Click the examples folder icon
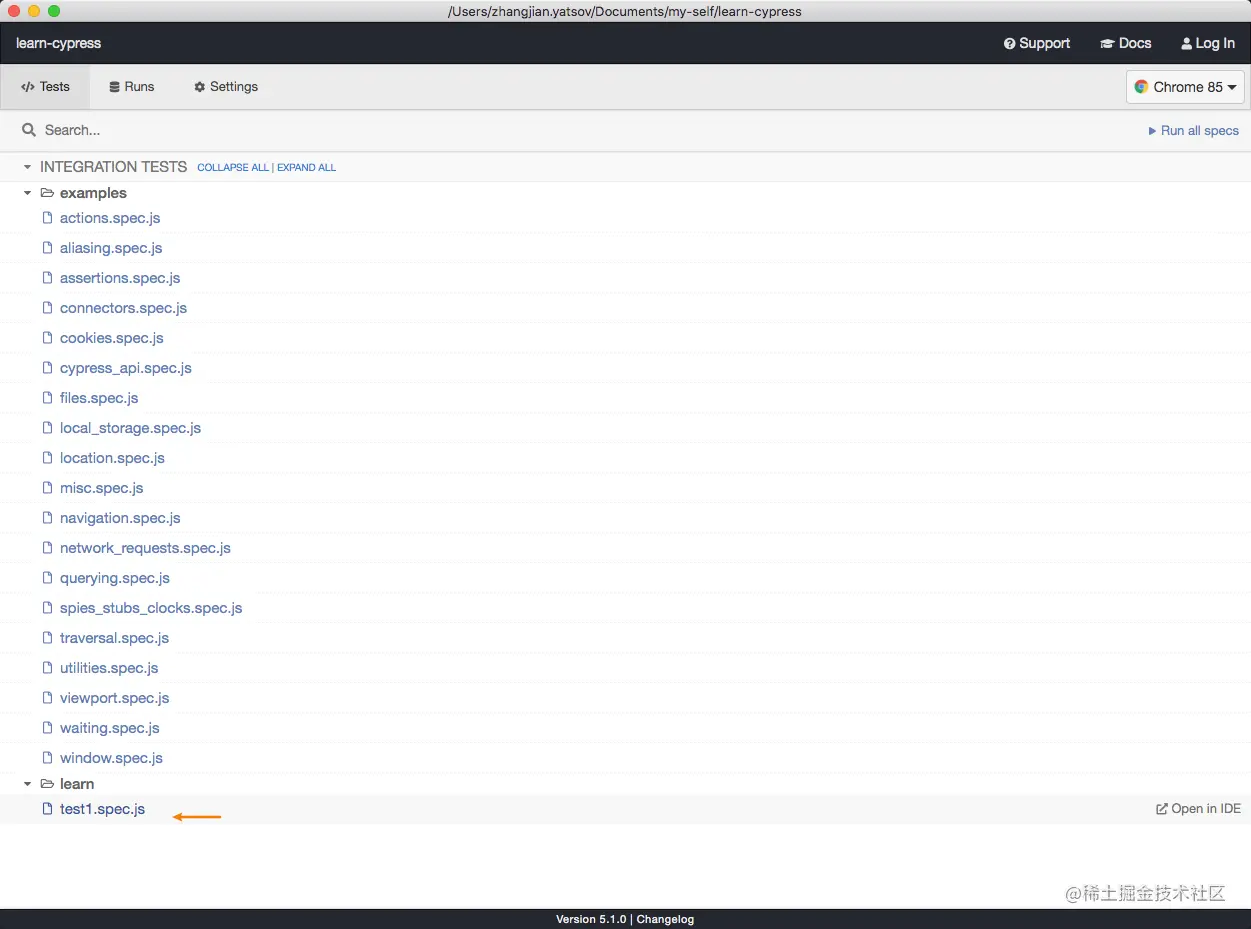This screenshot has height=929, width=1251. [x=47, y=193]
